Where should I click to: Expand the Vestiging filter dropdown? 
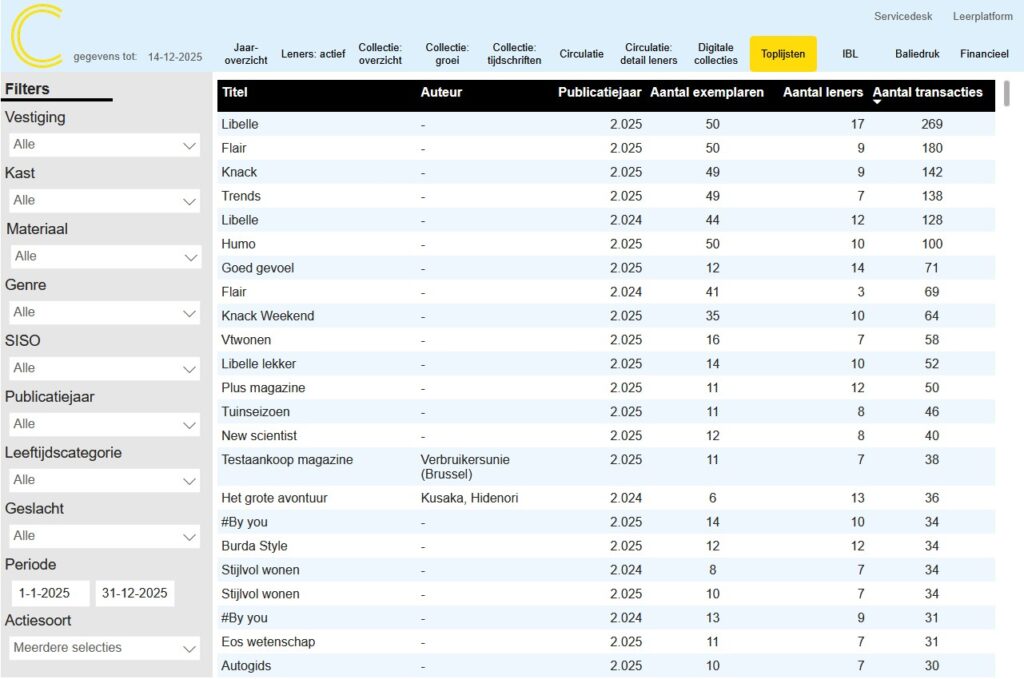190,145
